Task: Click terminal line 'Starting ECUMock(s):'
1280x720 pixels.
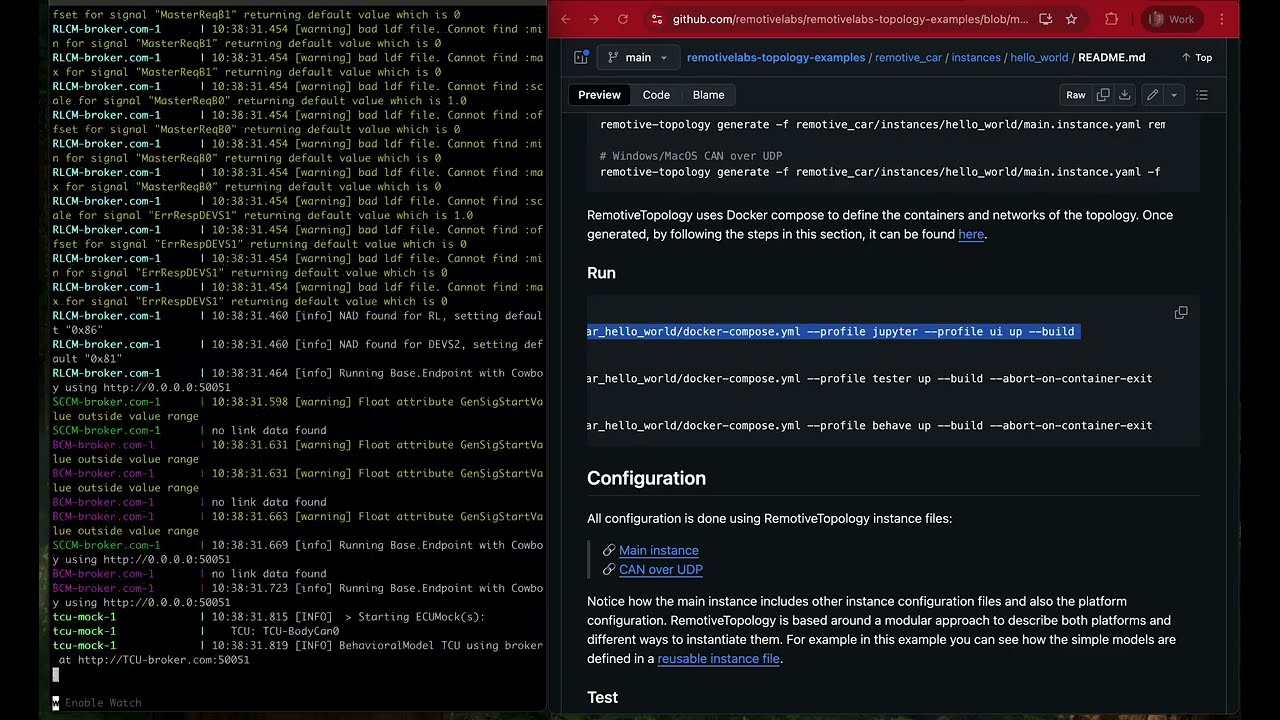Action: click(415, 617)
